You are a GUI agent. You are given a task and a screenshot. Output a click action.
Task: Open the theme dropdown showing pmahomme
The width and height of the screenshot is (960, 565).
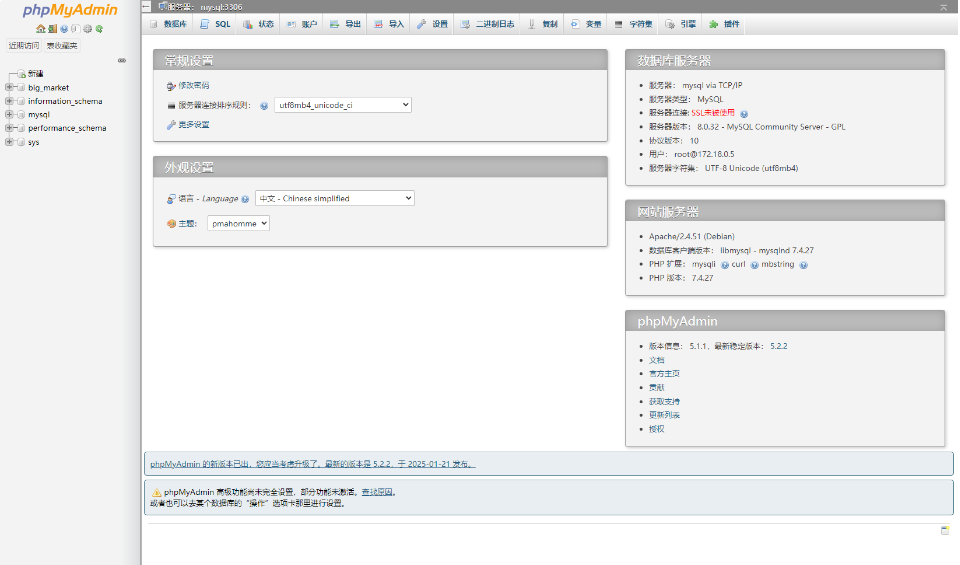[x=238, y=223]
